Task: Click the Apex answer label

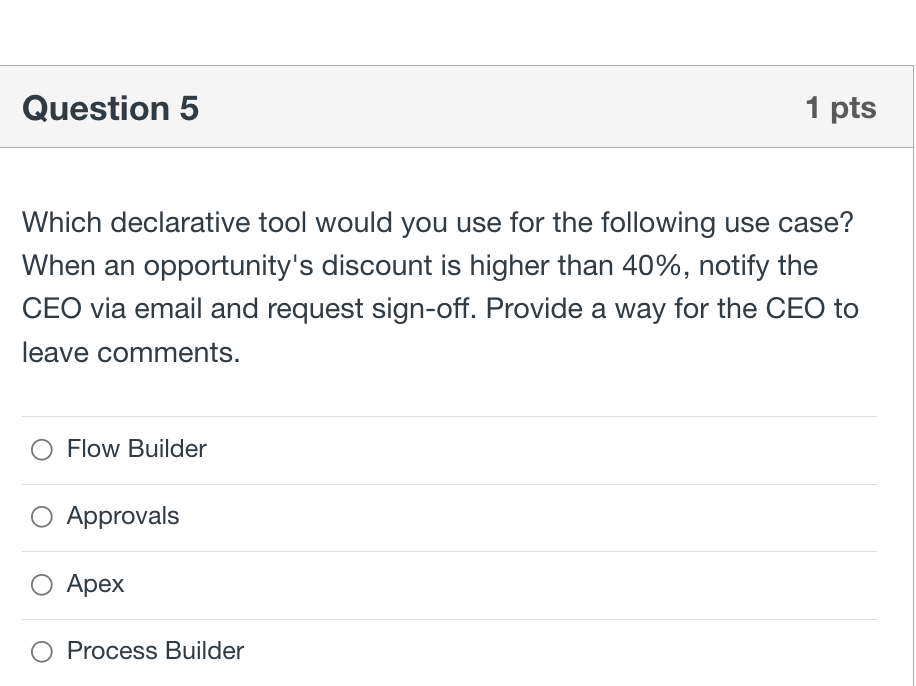Action: coord(95,584)
